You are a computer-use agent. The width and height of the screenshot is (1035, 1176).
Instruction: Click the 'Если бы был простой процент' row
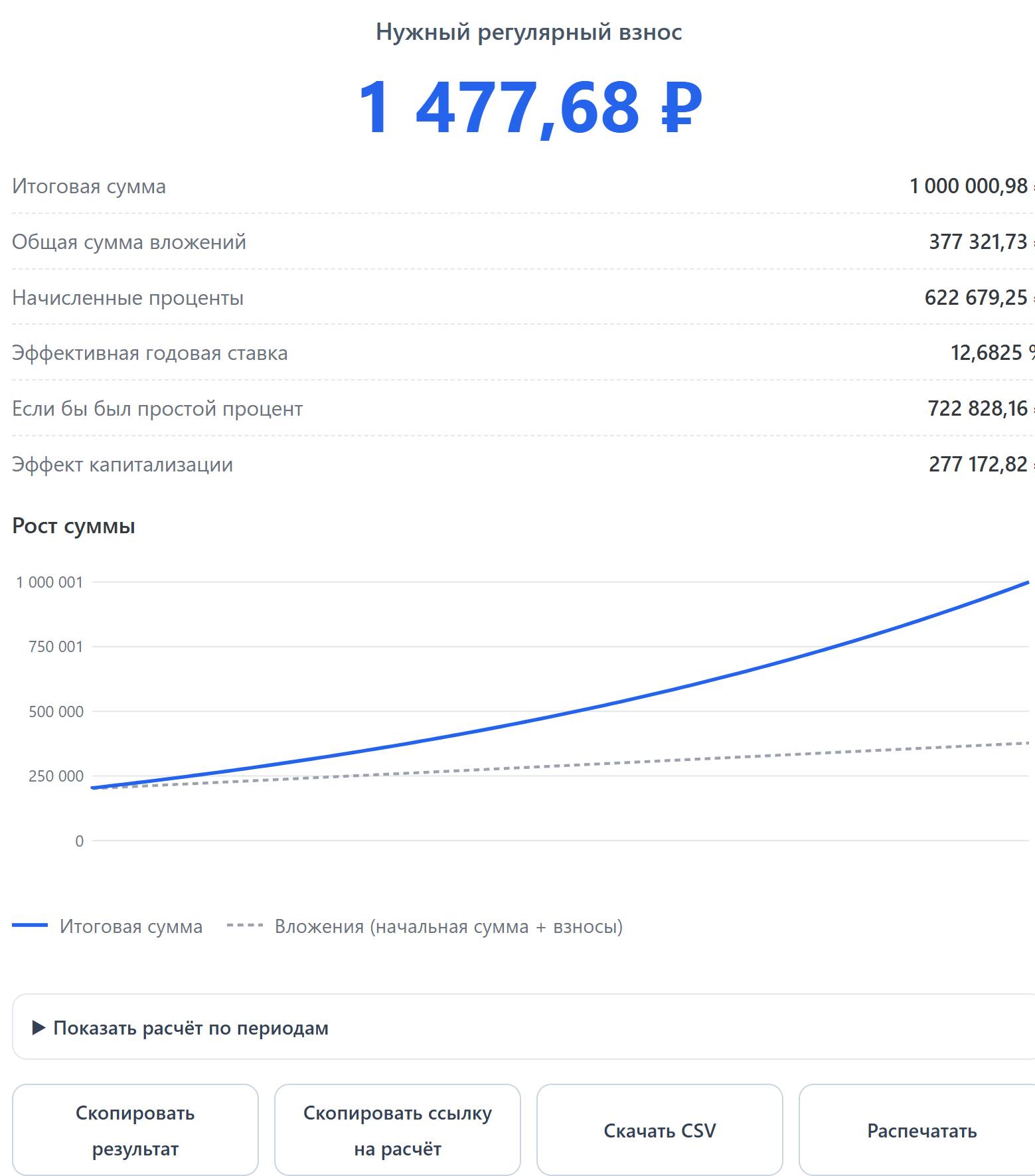pos(523,408)
